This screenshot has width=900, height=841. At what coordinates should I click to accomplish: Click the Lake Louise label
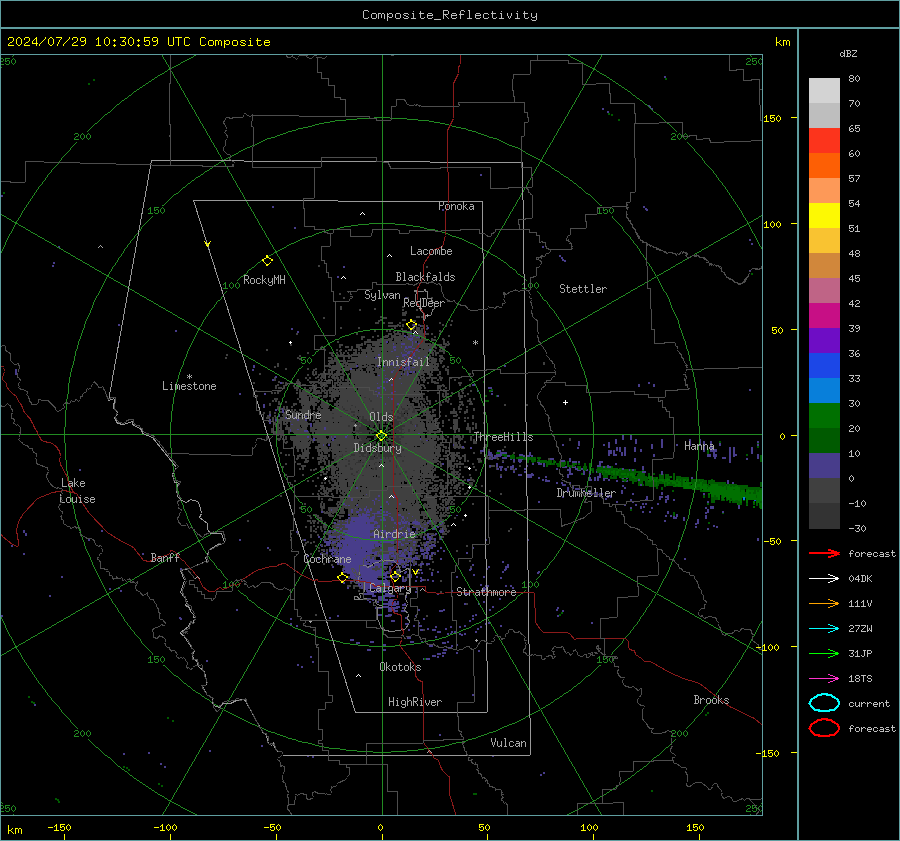pyautogui.click(x=77, y=491)
